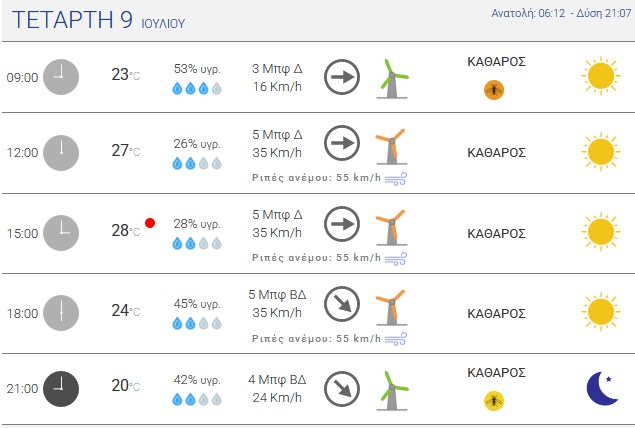Click the Ανατολή 06:12 - Δύση 21:07 text
Viewport: 635px width, 428px height.
[561, 13]
